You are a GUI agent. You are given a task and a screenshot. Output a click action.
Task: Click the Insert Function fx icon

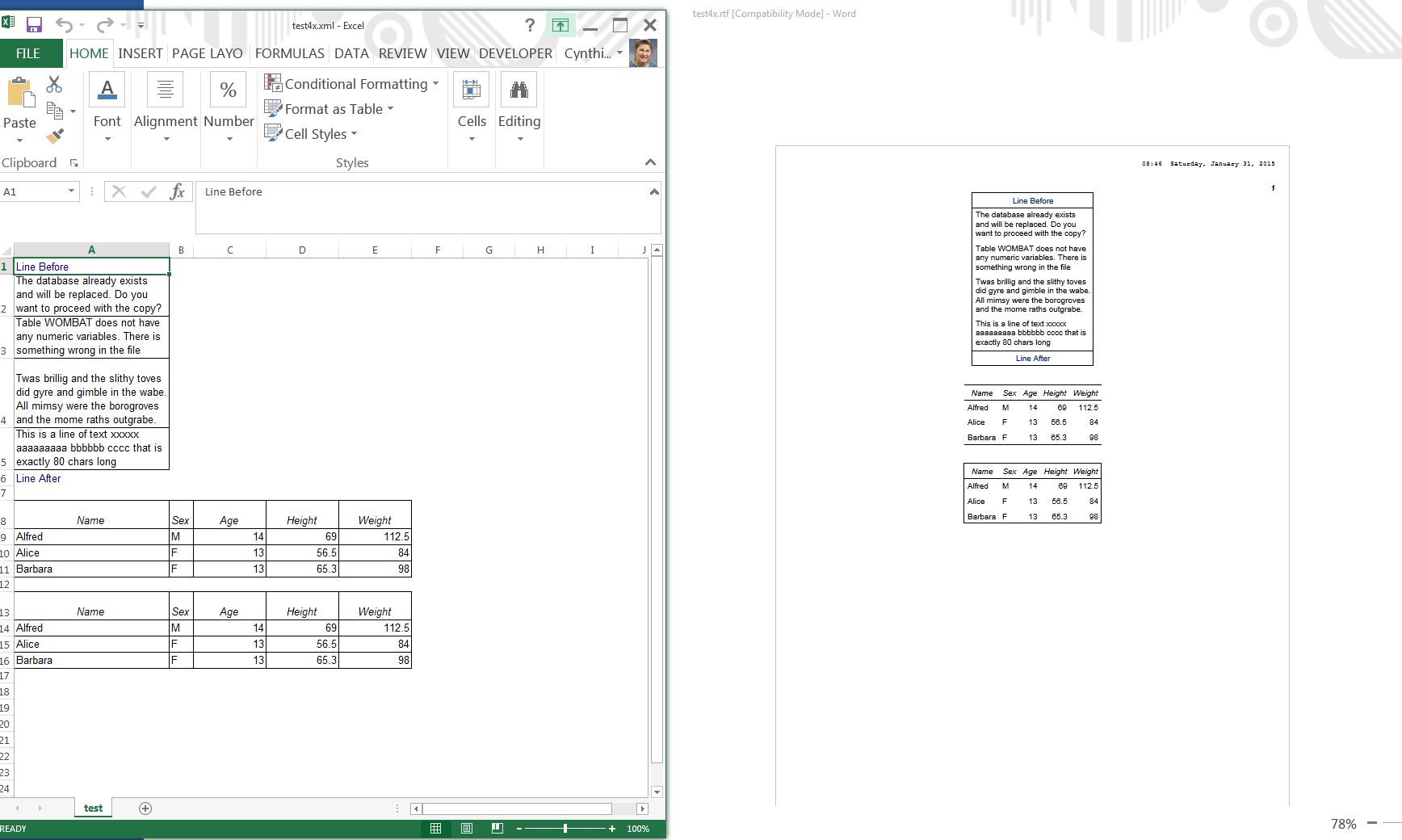pos(177,191)
